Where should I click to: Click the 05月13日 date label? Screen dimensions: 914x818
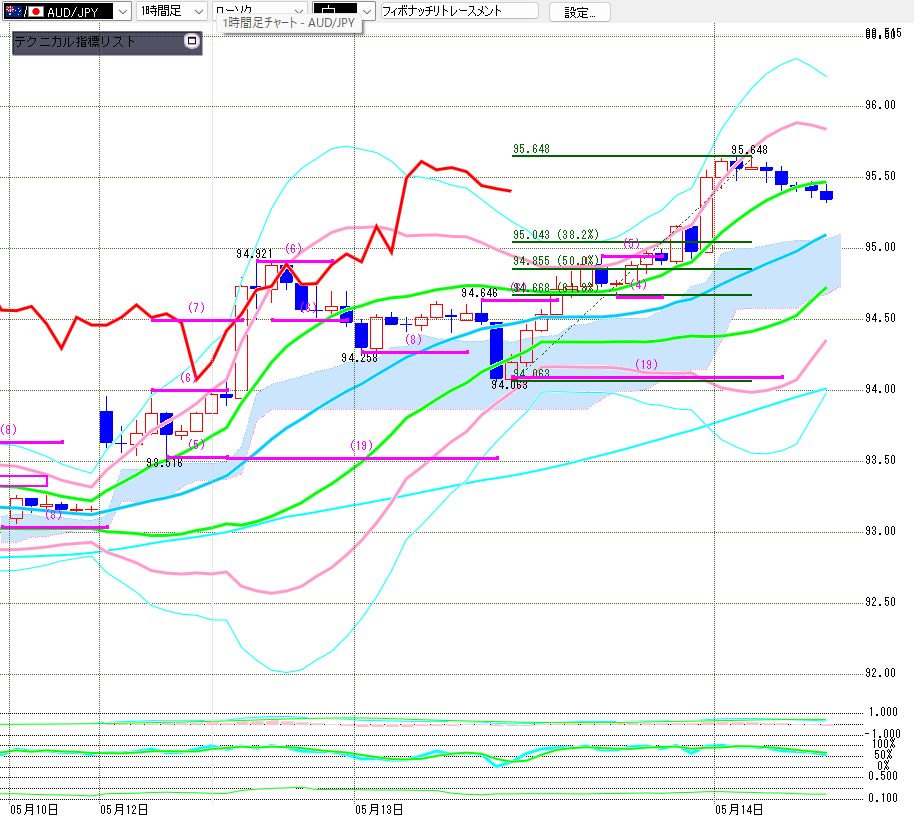[379, 809]
